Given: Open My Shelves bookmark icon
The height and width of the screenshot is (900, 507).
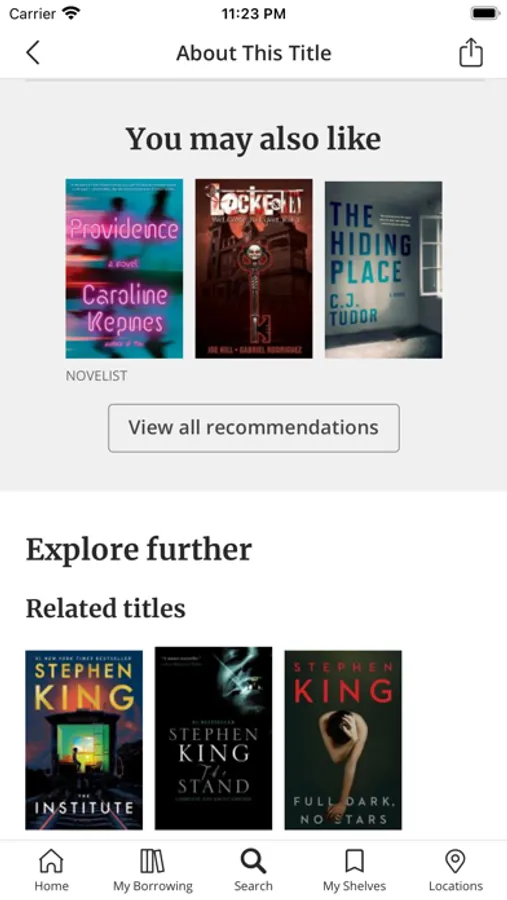Looking at the screenshot, I should pos(354,861).
